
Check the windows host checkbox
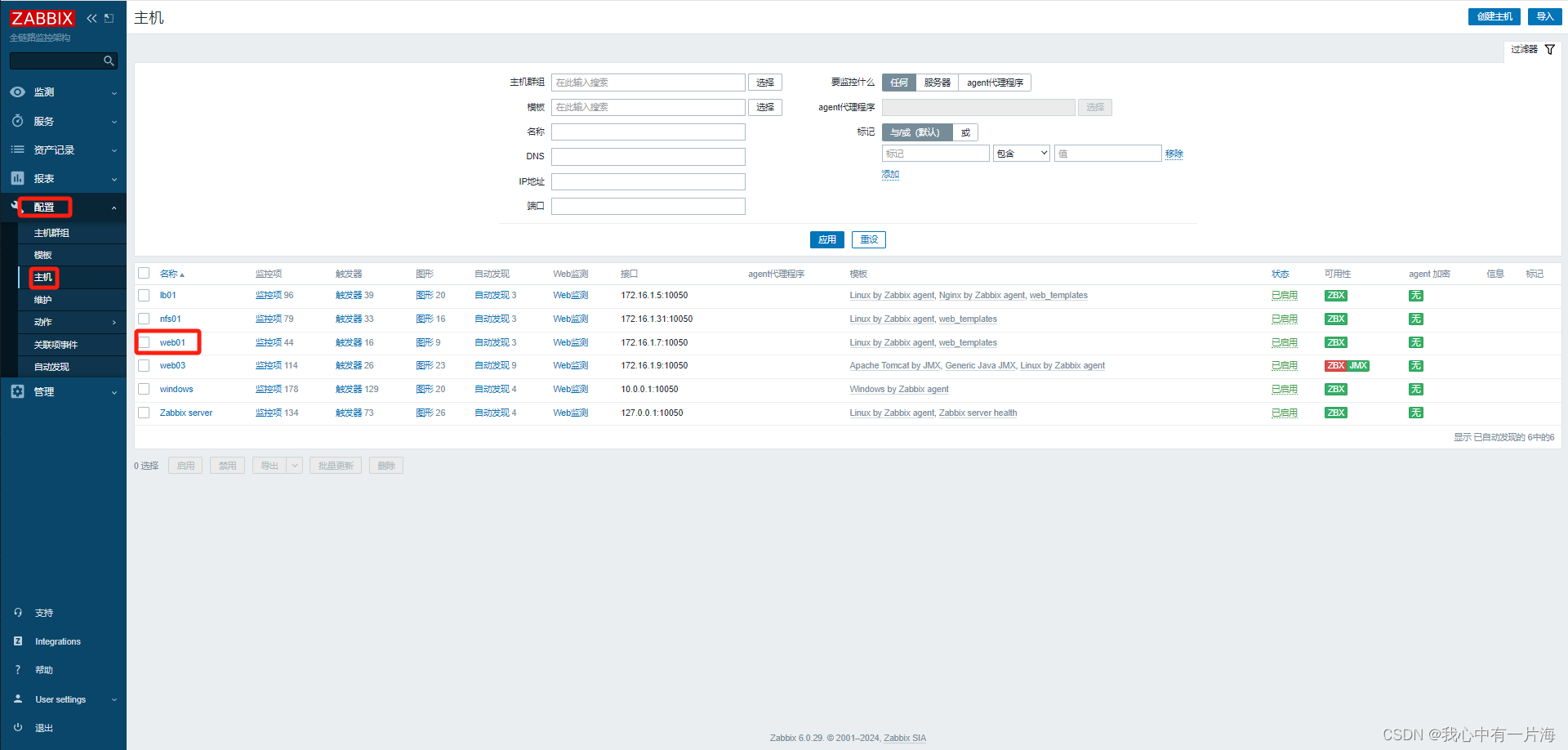[x=144, y=389]
